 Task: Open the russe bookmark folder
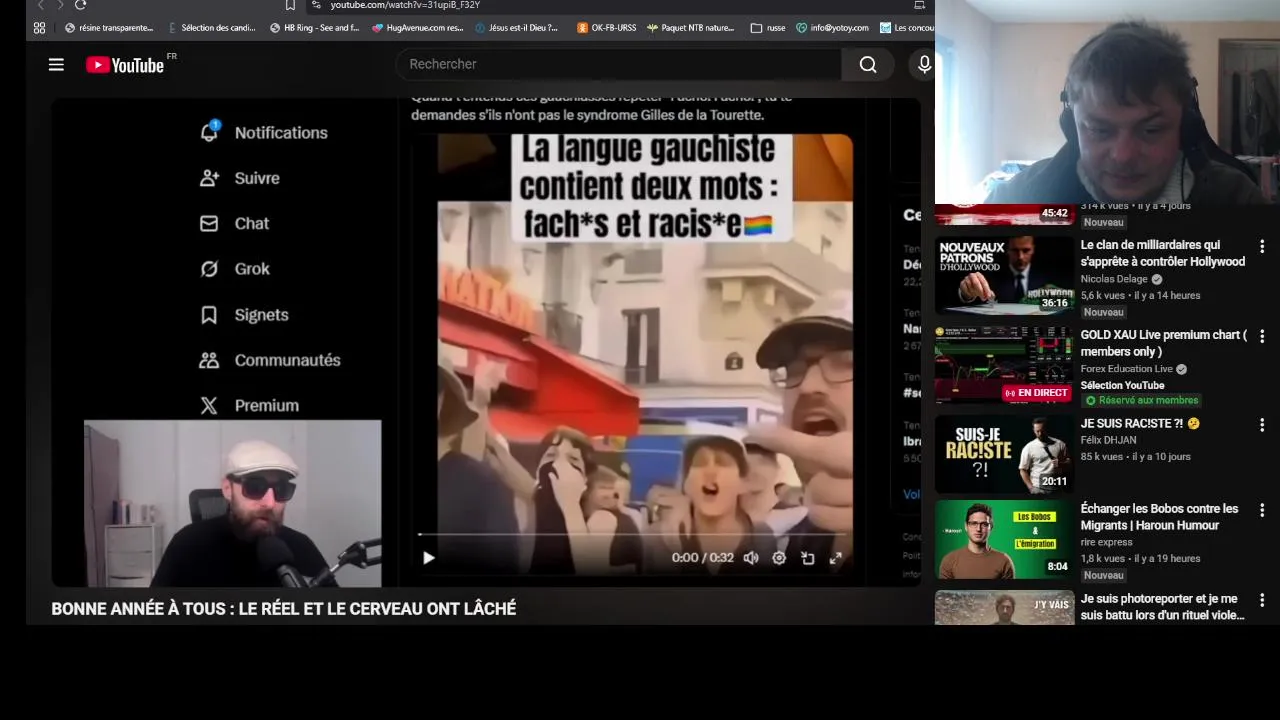coord(768,28)
